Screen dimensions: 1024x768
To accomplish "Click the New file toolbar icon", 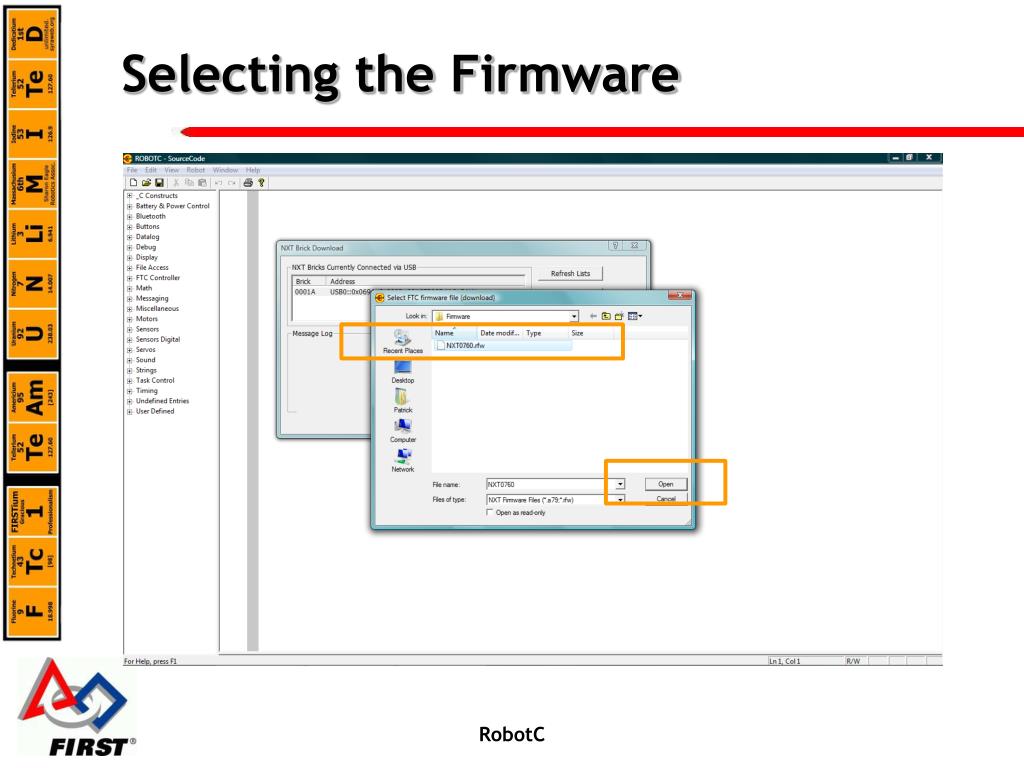I will click(x=133, y=183).
